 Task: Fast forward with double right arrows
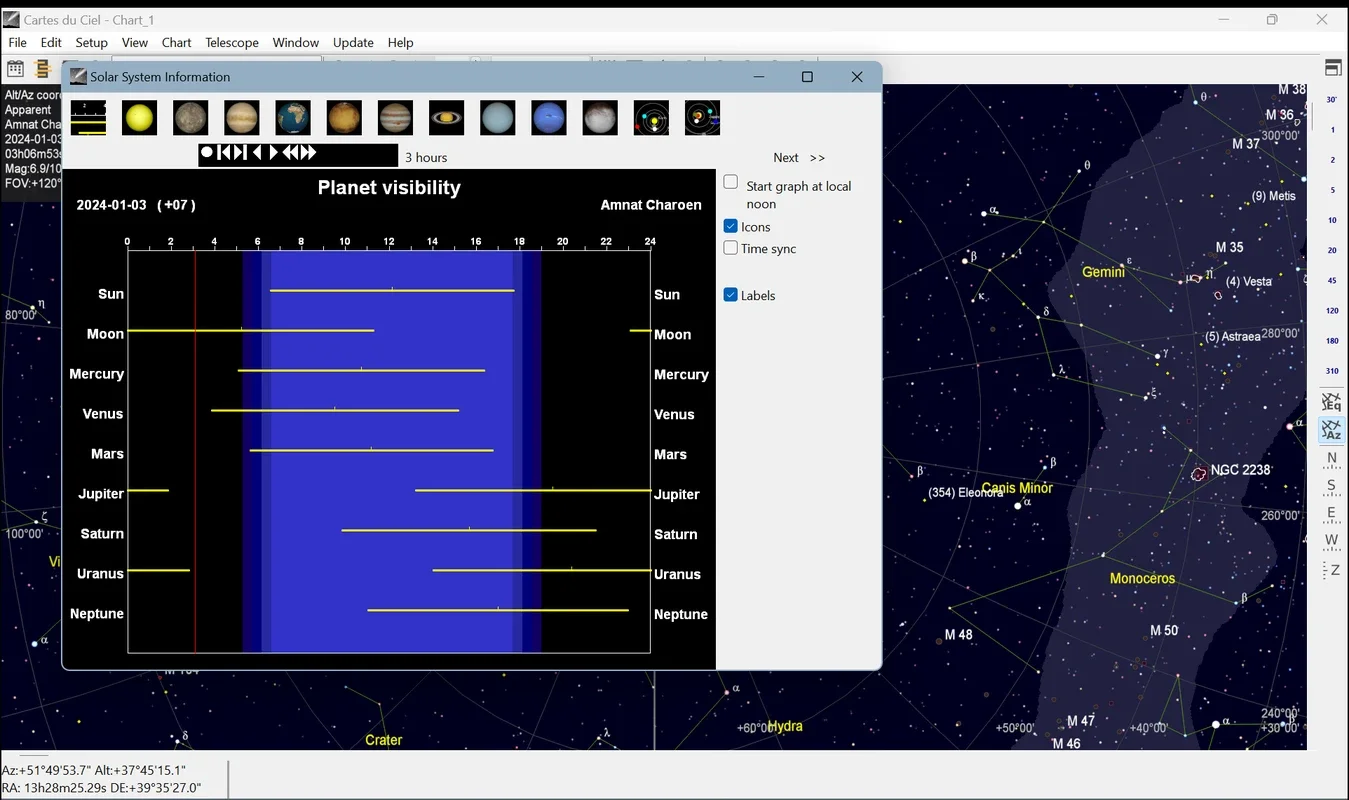tap(309, 153)
